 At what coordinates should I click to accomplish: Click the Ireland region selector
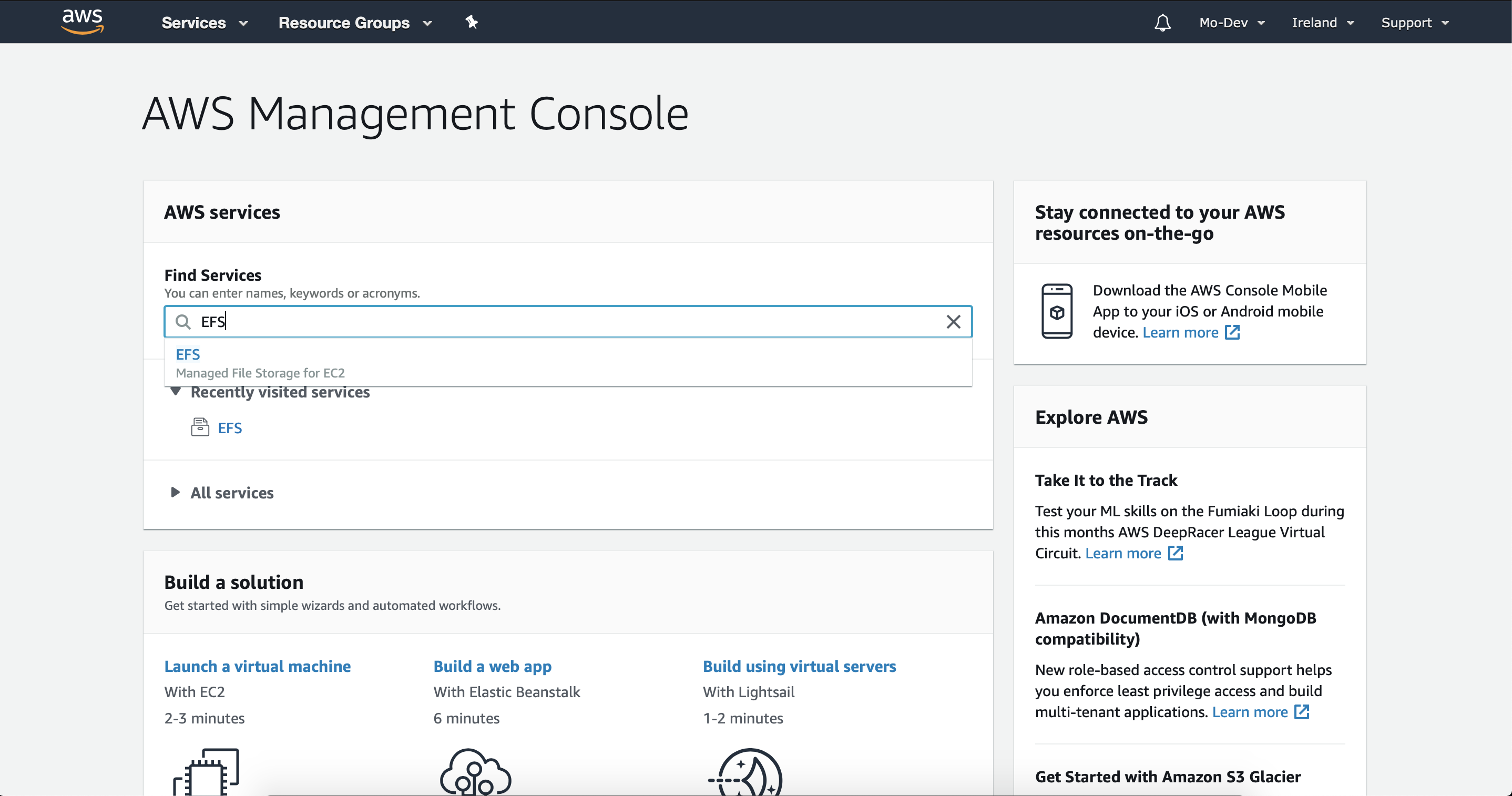coord(1320,22)
